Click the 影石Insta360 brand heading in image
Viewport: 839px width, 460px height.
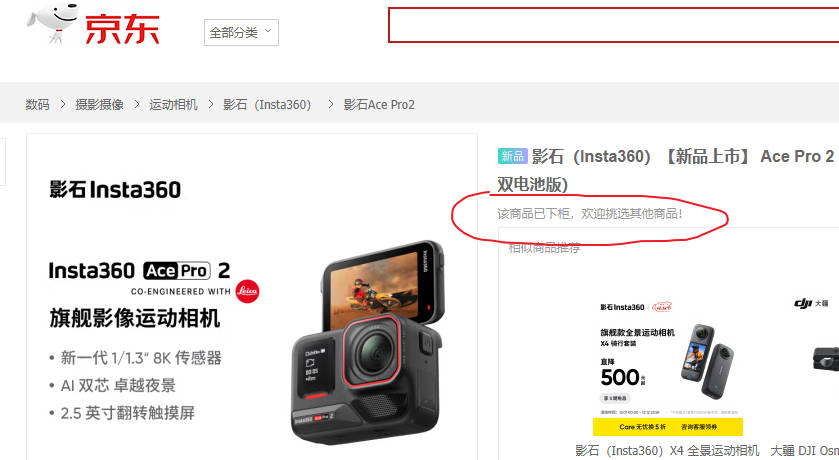click(115, 190)
